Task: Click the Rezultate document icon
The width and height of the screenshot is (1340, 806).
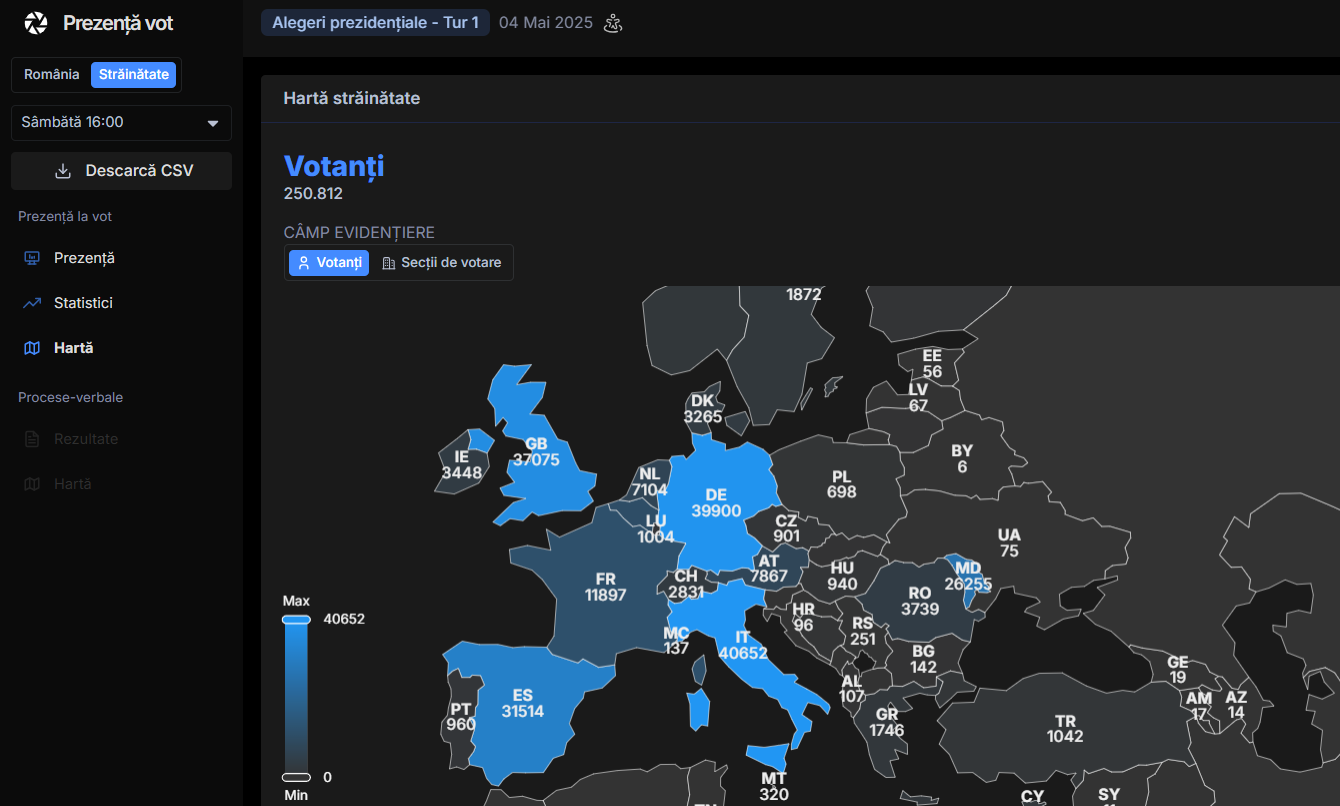Action: [32, 439]
